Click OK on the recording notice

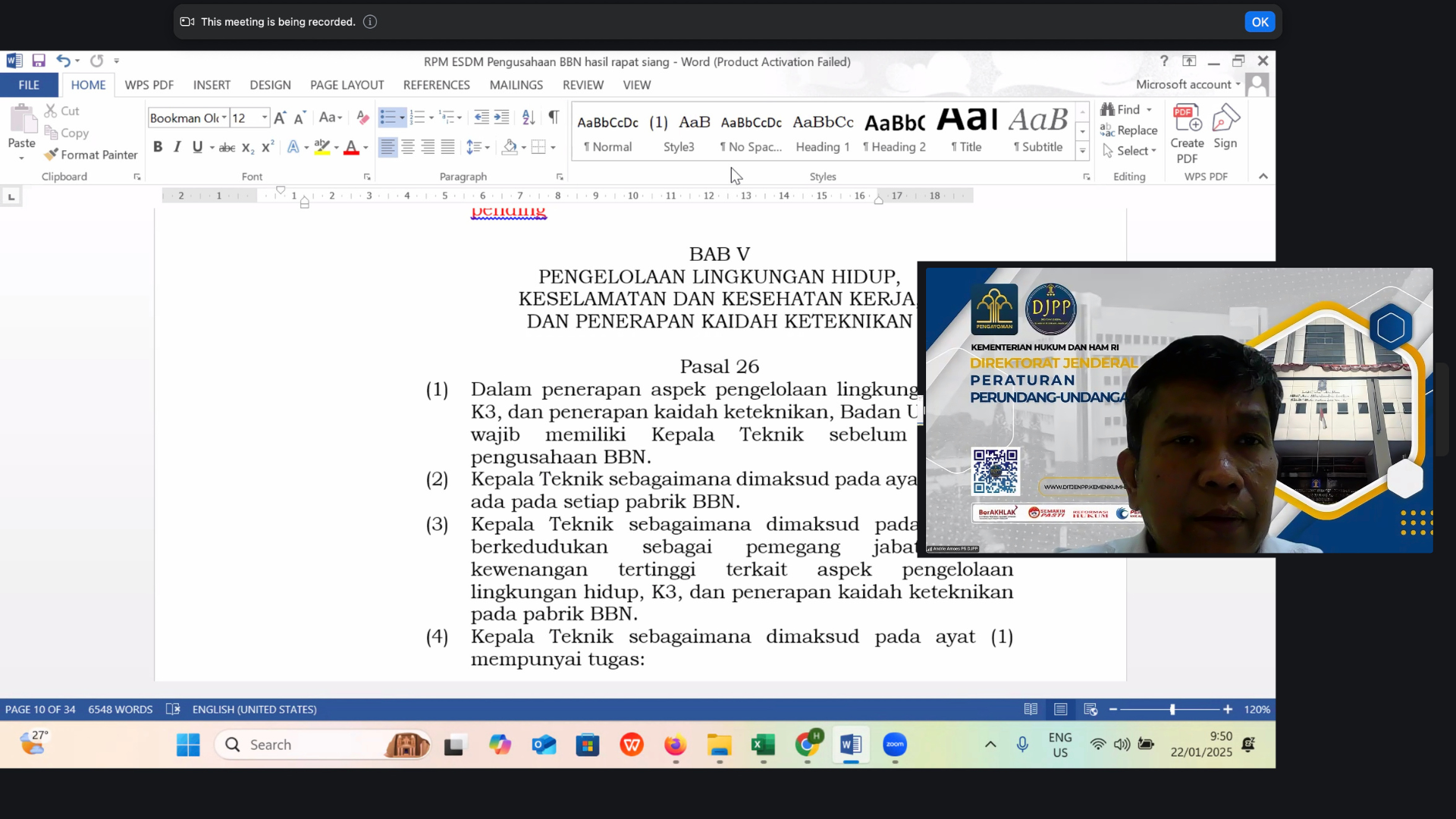coord(1260,22)
